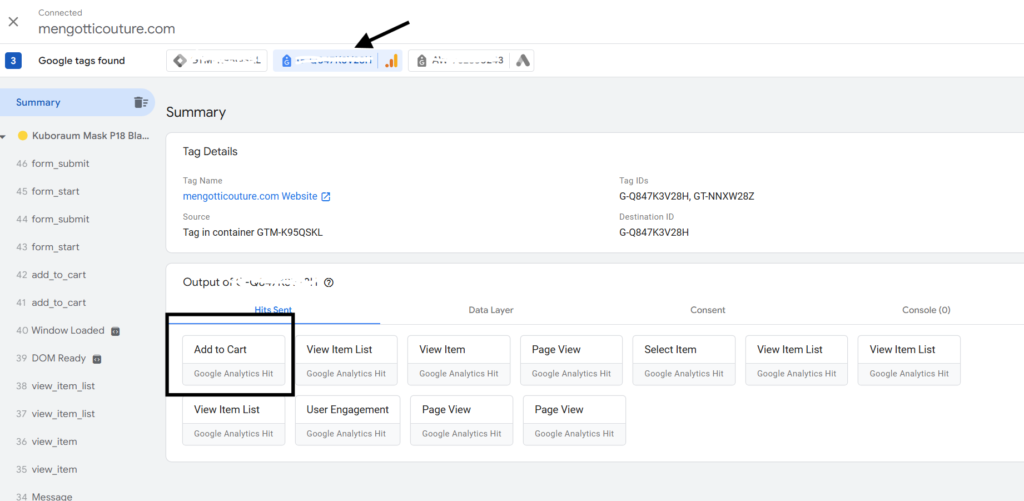
Task: Click the code icon beside DOM Ready
Action: (x=97, y=359)
